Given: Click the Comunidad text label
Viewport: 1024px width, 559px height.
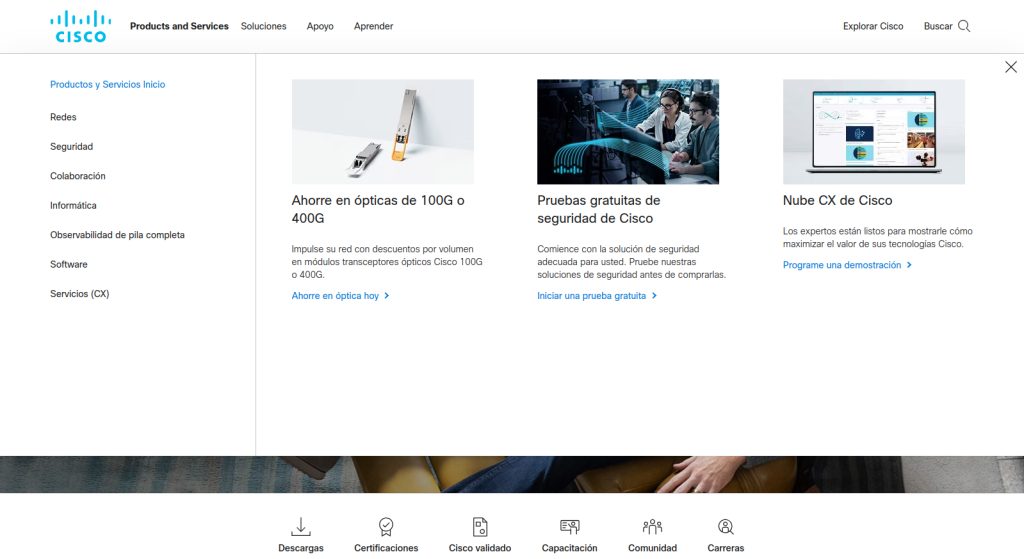Looking at the screenshot, I should (x=652, y=548).
